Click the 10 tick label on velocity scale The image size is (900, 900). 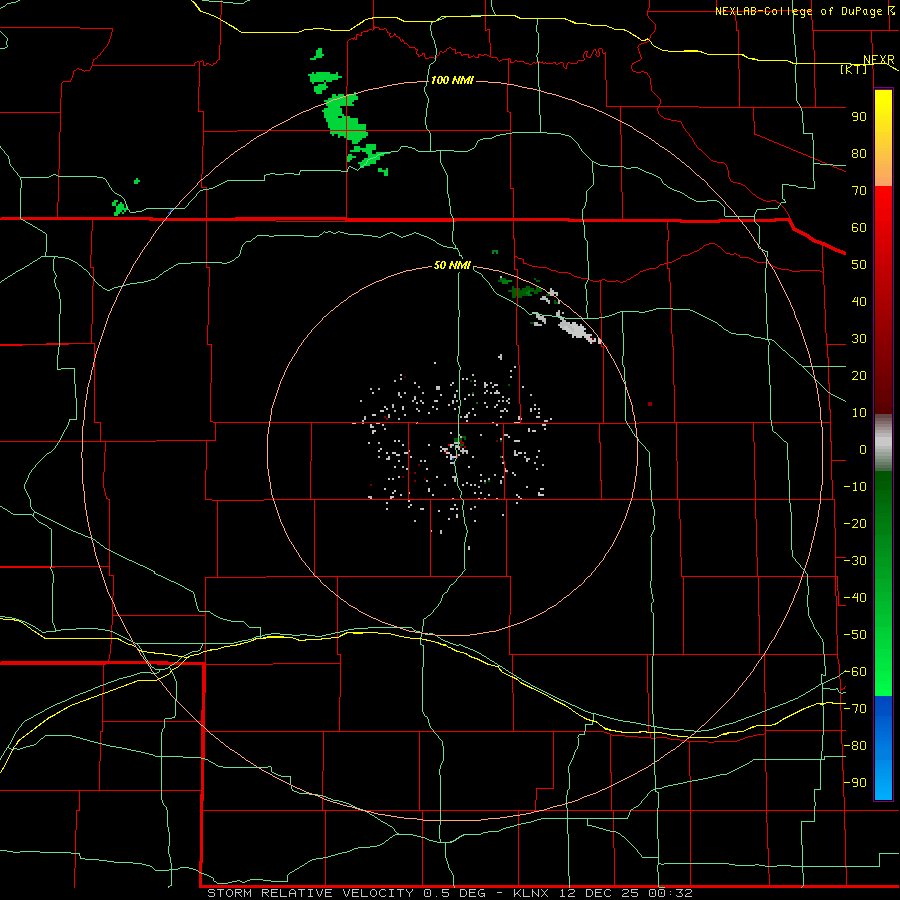point(859,413)
